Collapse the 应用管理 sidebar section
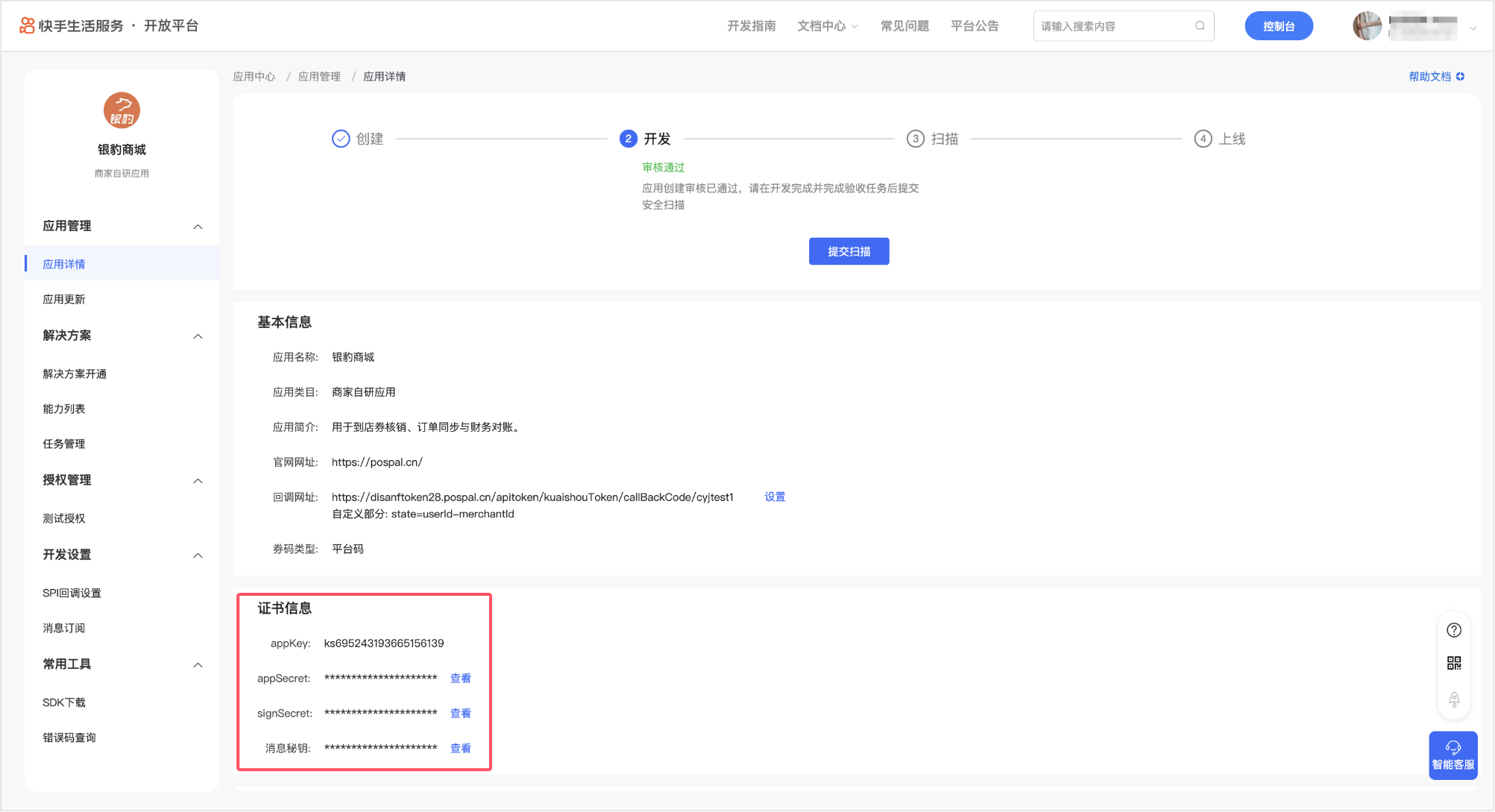The image size is (1495, 812). (198, 227)
